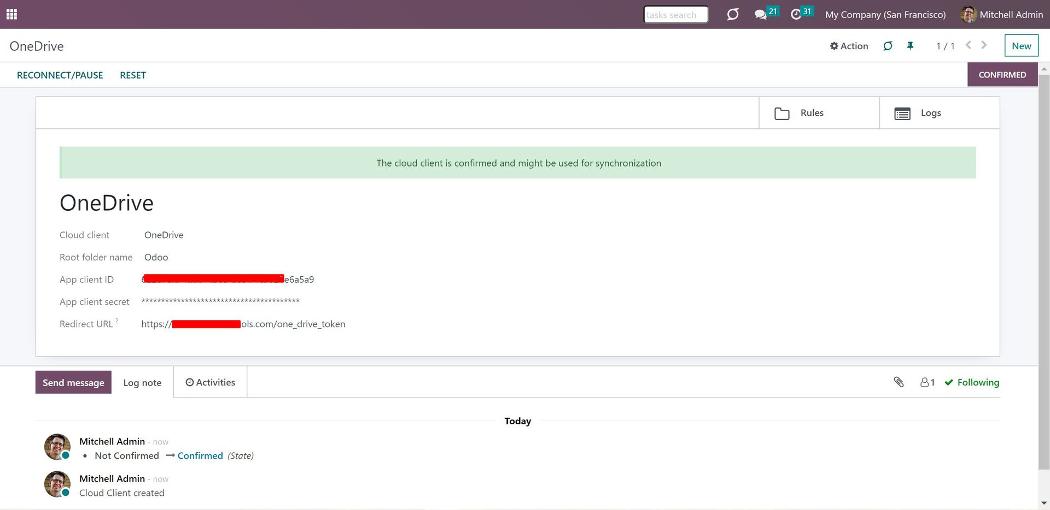Open the Mitchell Admin user menu
Screen dimensions: 1050x510
(1002, 15)
